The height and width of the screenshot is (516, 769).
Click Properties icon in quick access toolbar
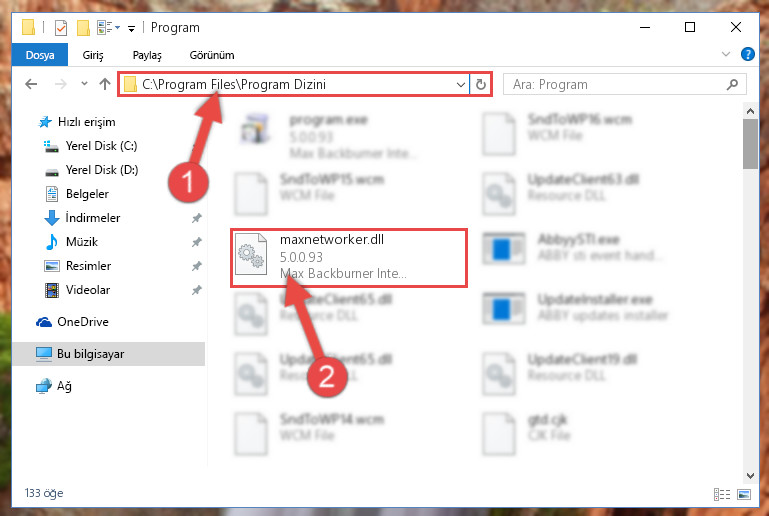tap(61, 27)
